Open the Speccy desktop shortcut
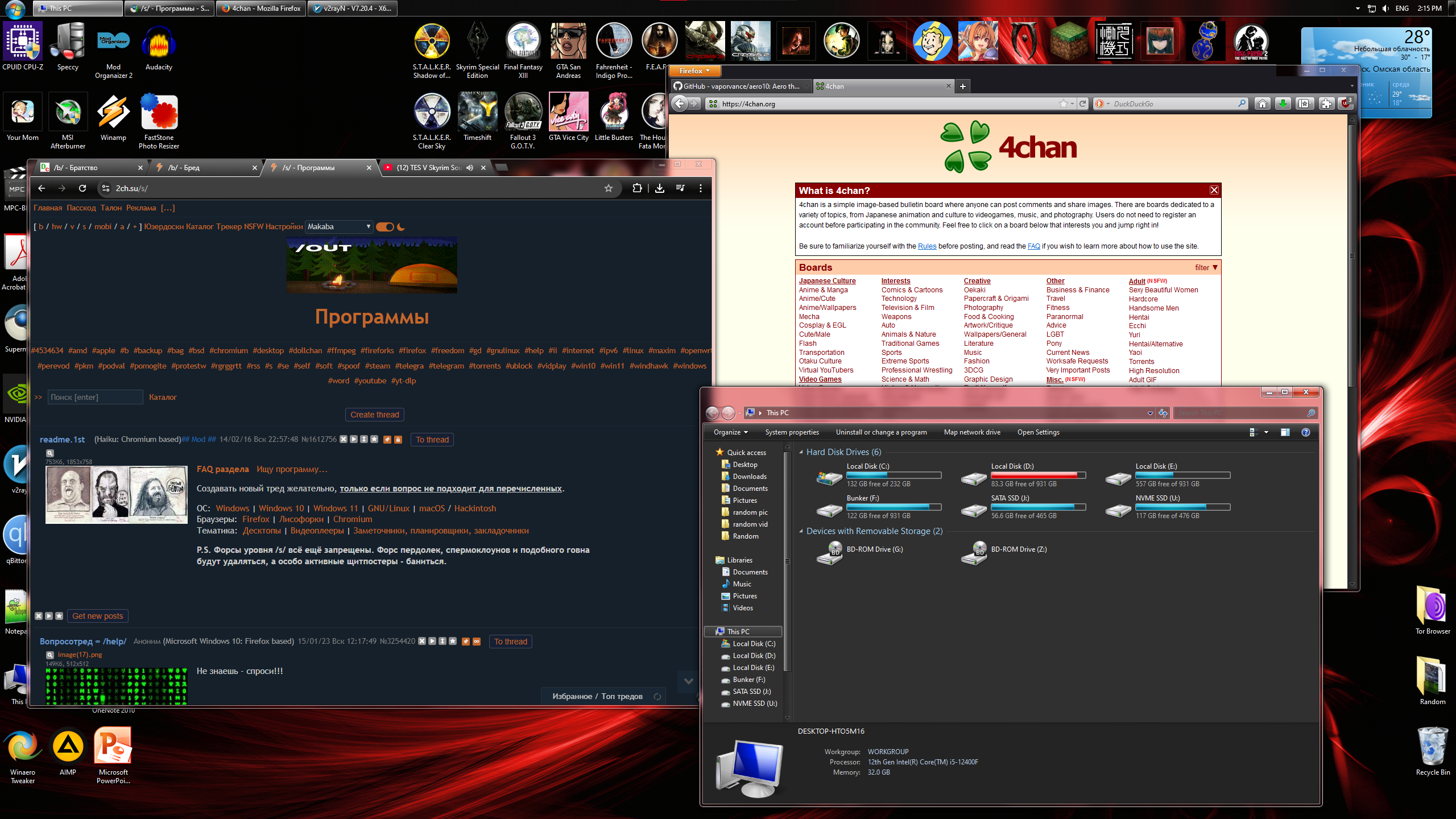This screenshot has width=1456, height=819. click(x=68, y=48)
